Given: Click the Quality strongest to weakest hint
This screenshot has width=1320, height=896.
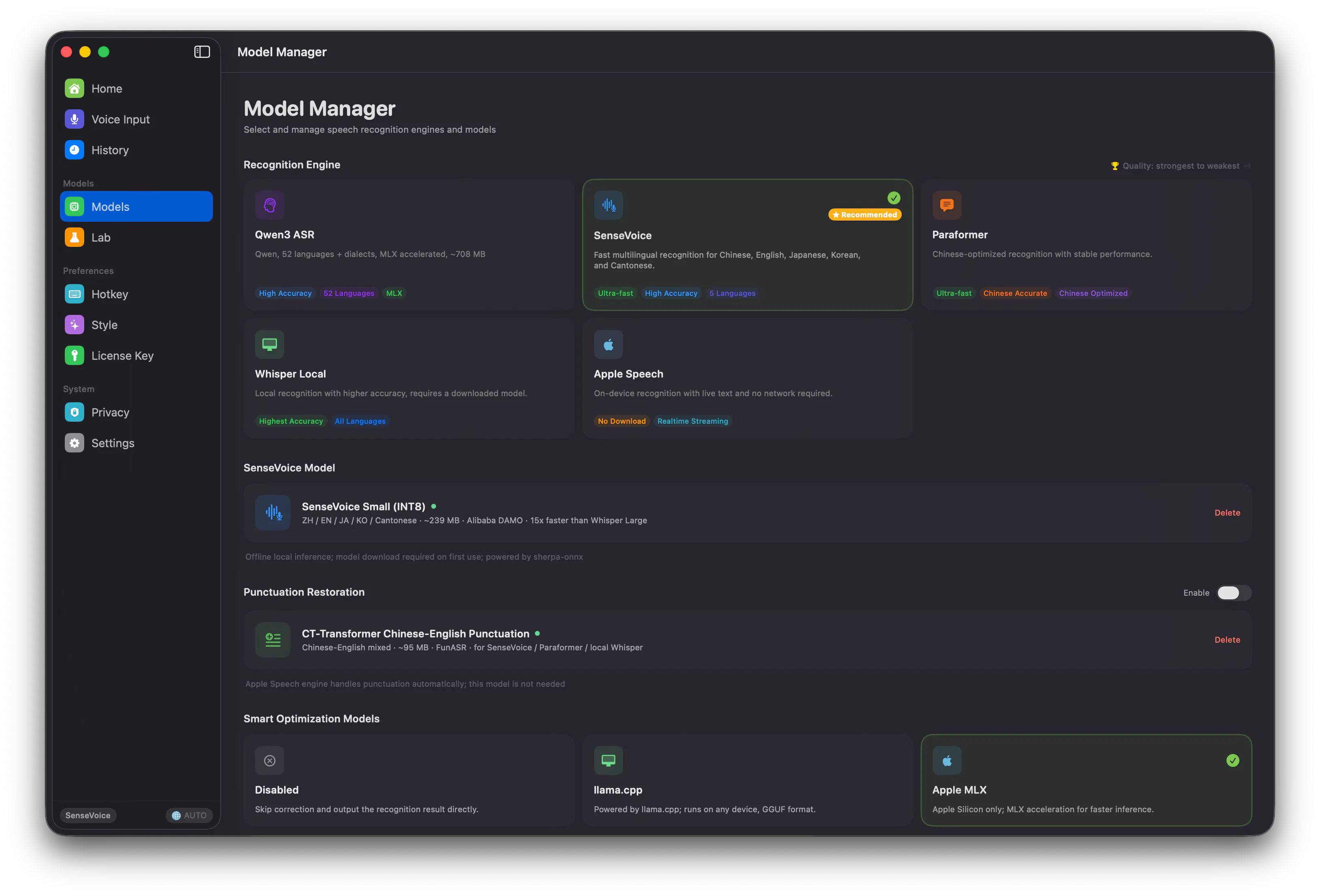Looking at the screenshot, I should tap(1180, 166).
